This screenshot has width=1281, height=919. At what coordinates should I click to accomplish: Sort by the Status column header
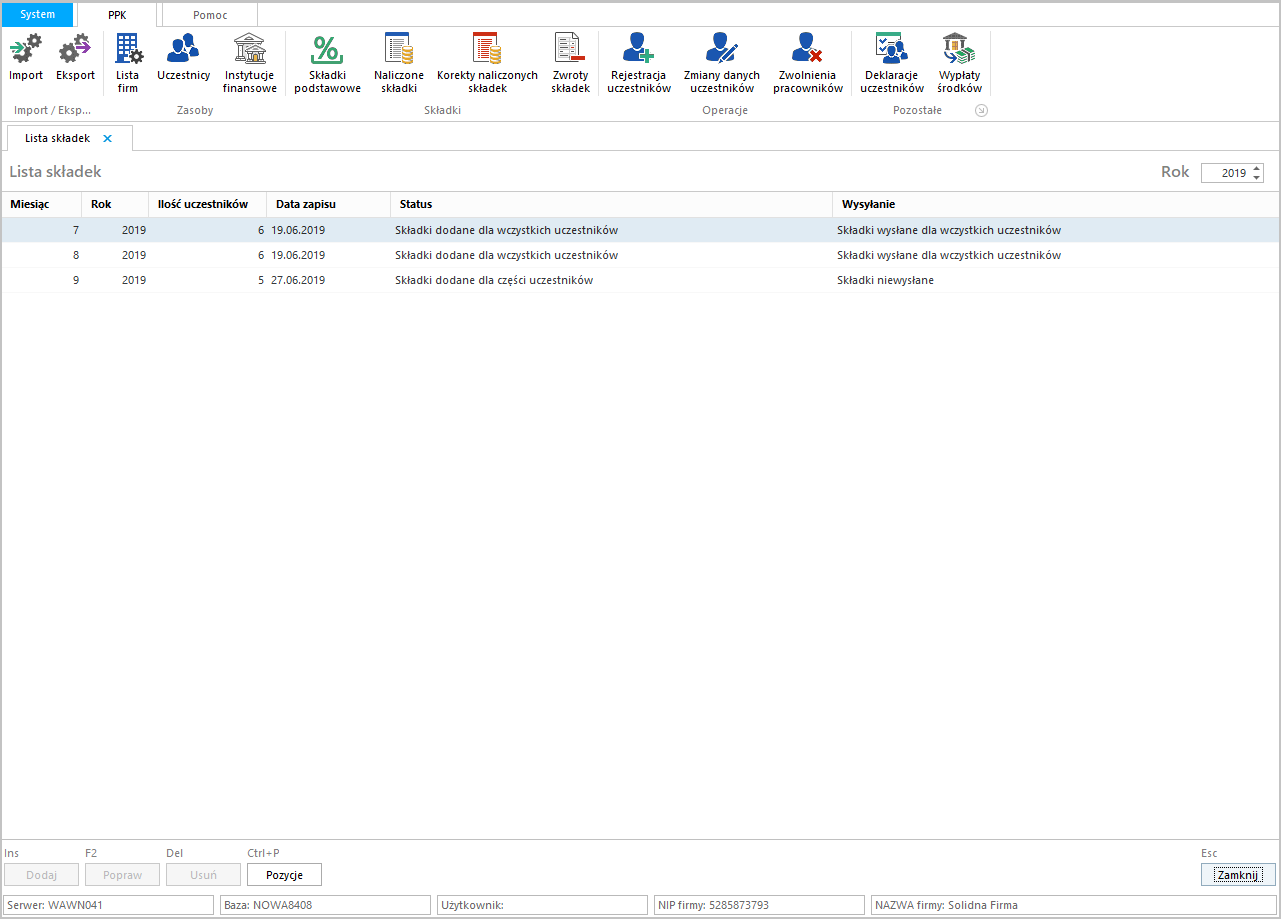(611, 204)
